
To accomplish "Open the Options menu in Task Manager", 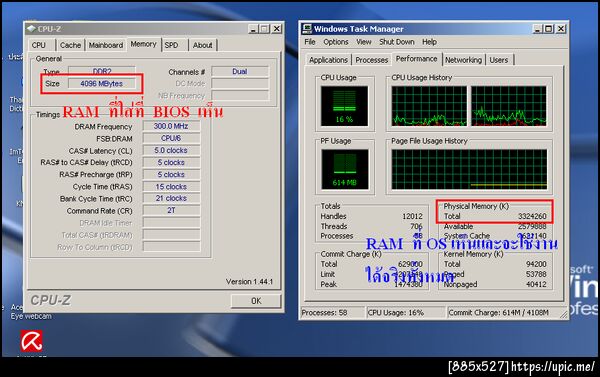I will [x=336, y=42].
